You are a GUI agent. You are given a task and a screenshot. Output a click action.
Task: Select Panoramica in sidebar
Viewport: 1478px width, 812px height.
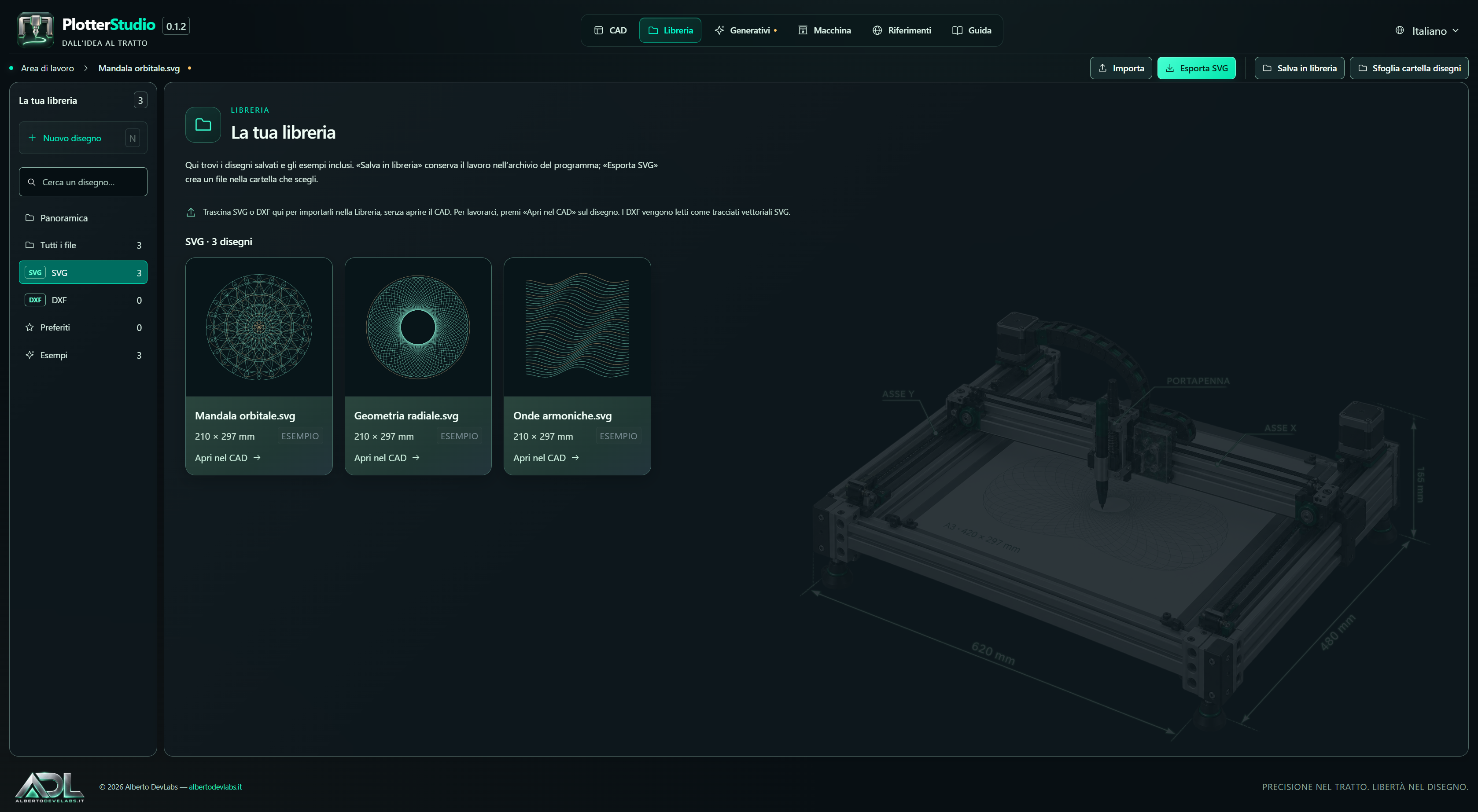click(83, 218)
